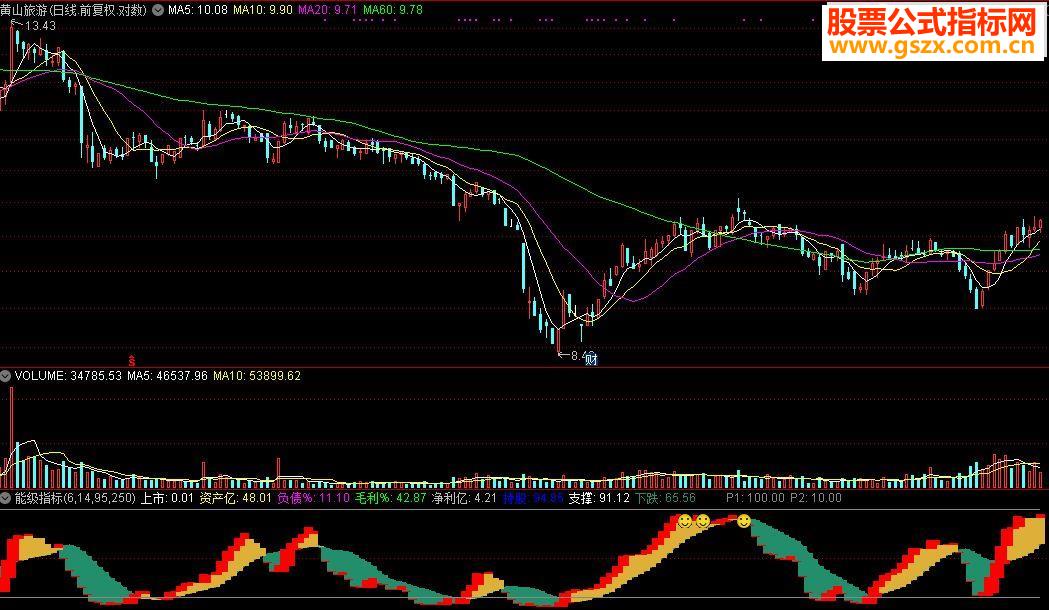Click the second smiley signal icon
Viewport: 1049px width, 610px height.
click(x=702, y=520)
